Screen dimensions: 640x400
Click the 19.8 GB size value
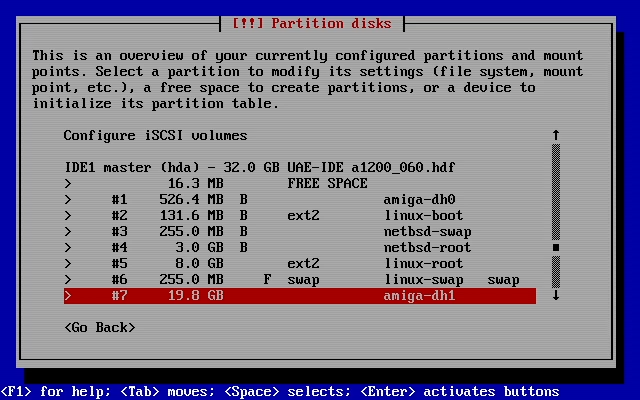coord(196,296)
